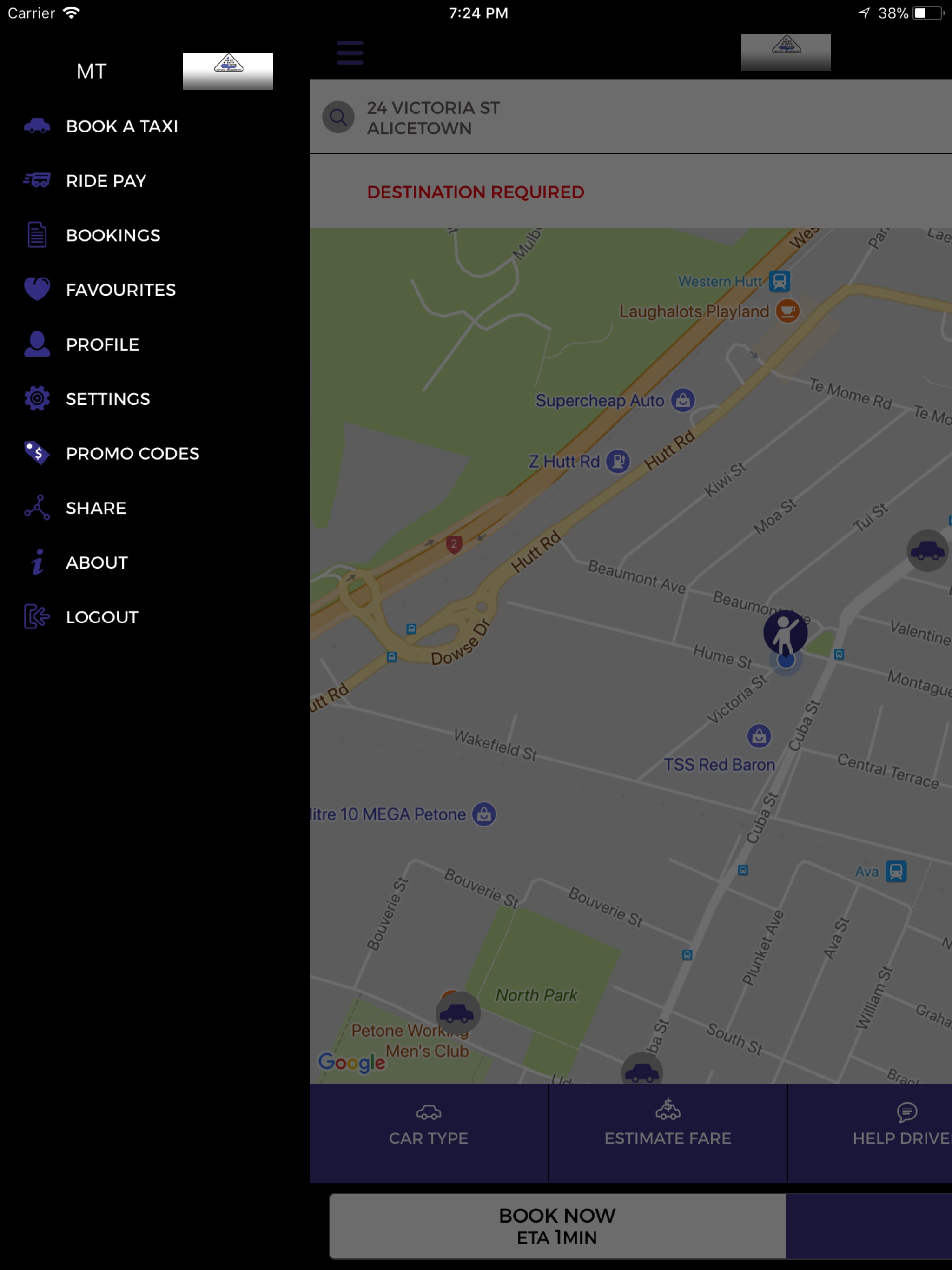Tap the Laughalots Playland cafe marker

click(x=788, y=311)
